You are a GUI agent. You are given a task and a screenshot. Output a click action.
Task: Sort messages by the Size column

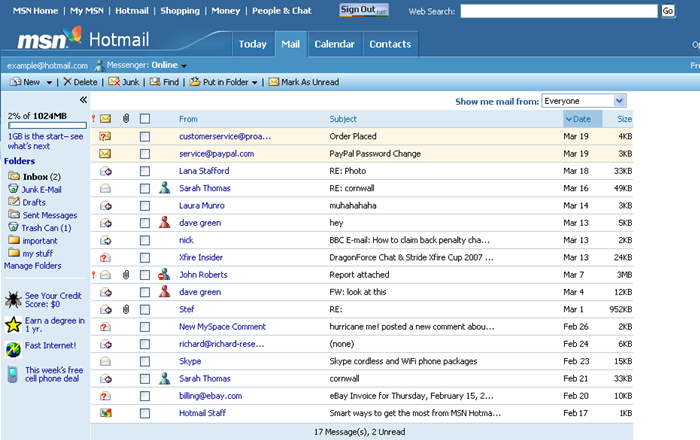click(624, 119)
